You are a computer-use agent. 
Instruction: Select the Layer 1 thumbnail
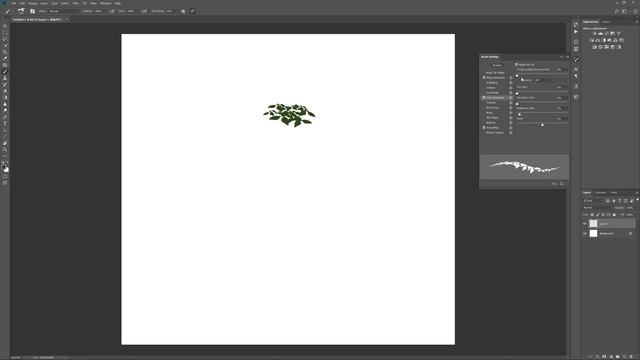[593, 223]
